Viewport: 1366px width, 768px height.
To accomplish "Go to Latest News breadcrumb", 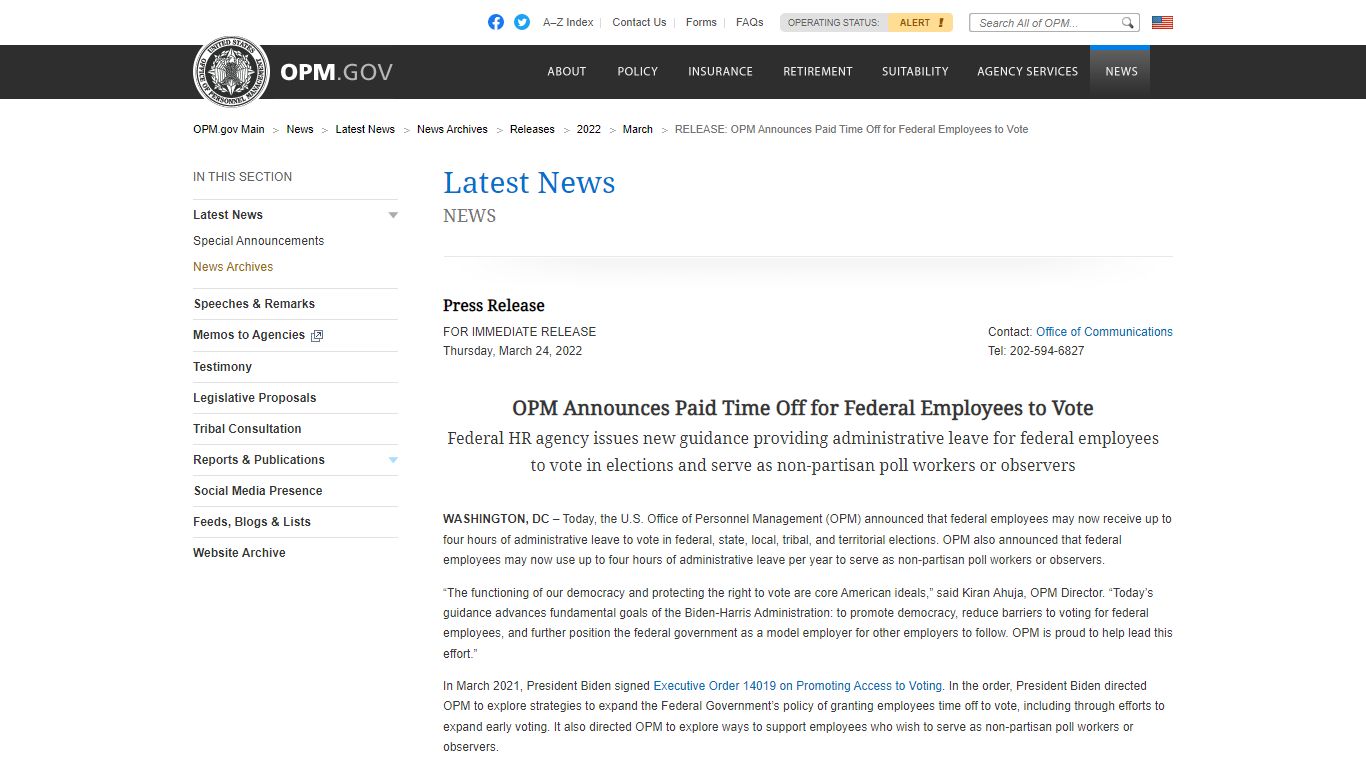I will tap(365, 129).
